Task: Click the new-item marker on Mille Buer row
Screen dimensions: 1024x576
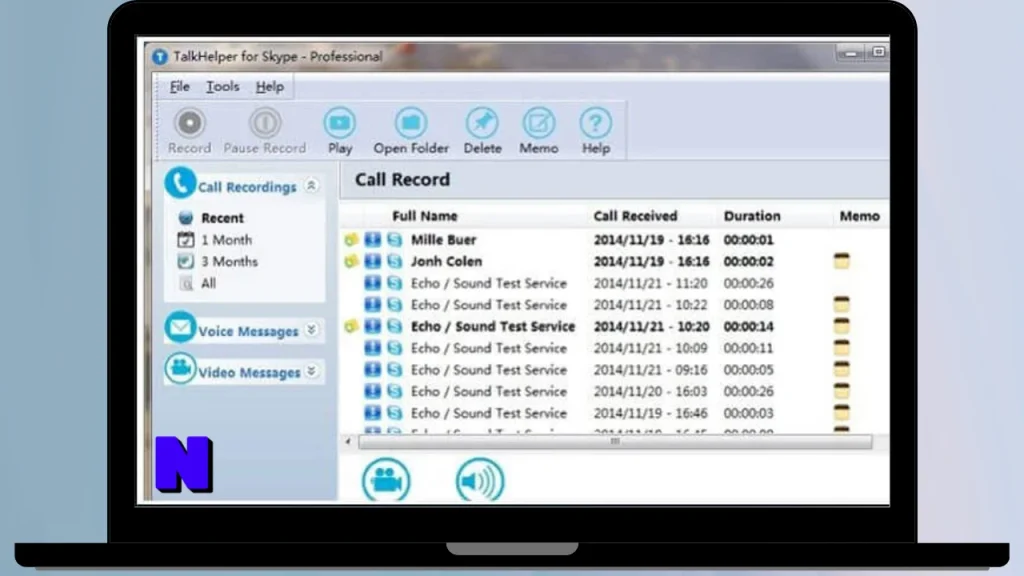Action: coord(351,240)
